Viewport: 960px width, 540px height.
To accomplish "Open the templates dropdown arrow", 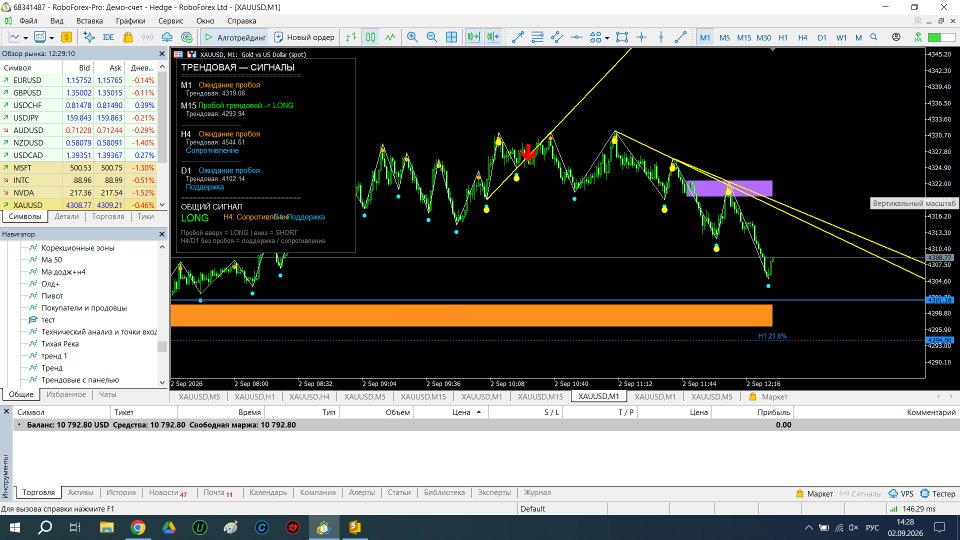I will pyautogui.click(x=51, y=38).
